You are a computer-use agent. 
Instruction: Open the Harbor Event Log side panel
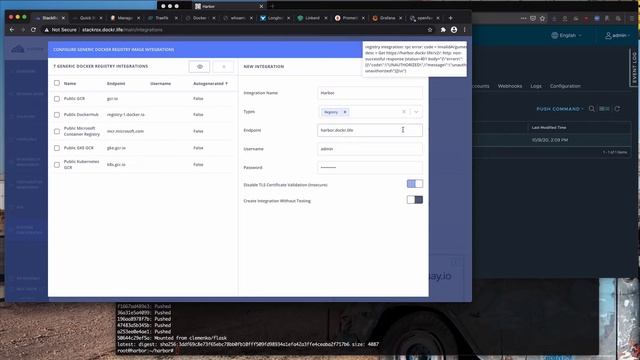click(634, 67)
